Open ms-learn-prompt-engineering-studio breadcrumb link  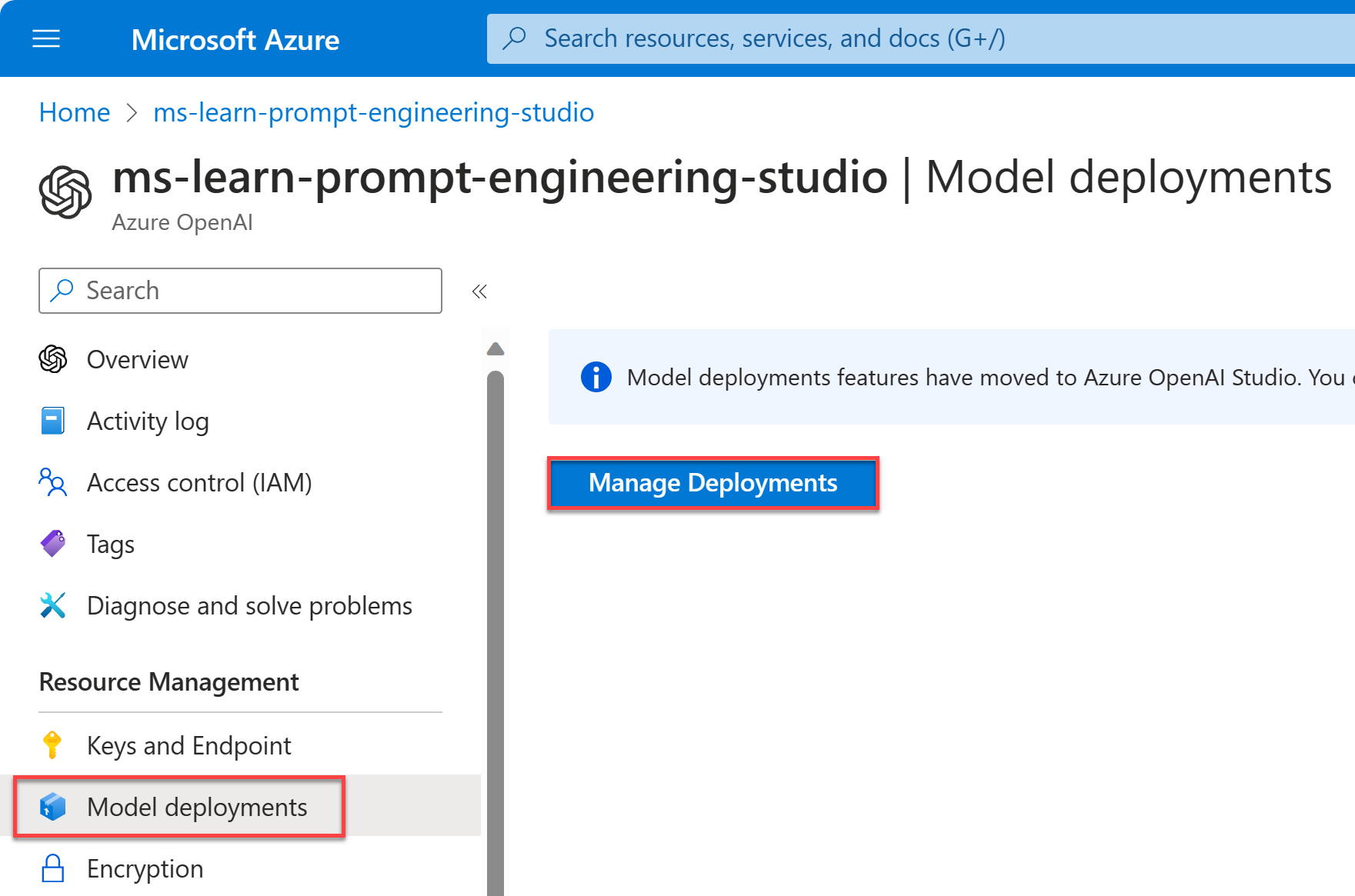click(373, 112)
